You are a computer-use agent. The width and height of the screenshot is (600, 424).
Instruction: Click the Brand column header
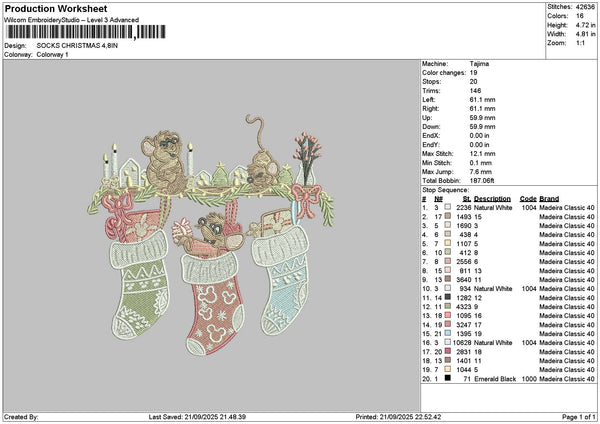pos(549,199)
